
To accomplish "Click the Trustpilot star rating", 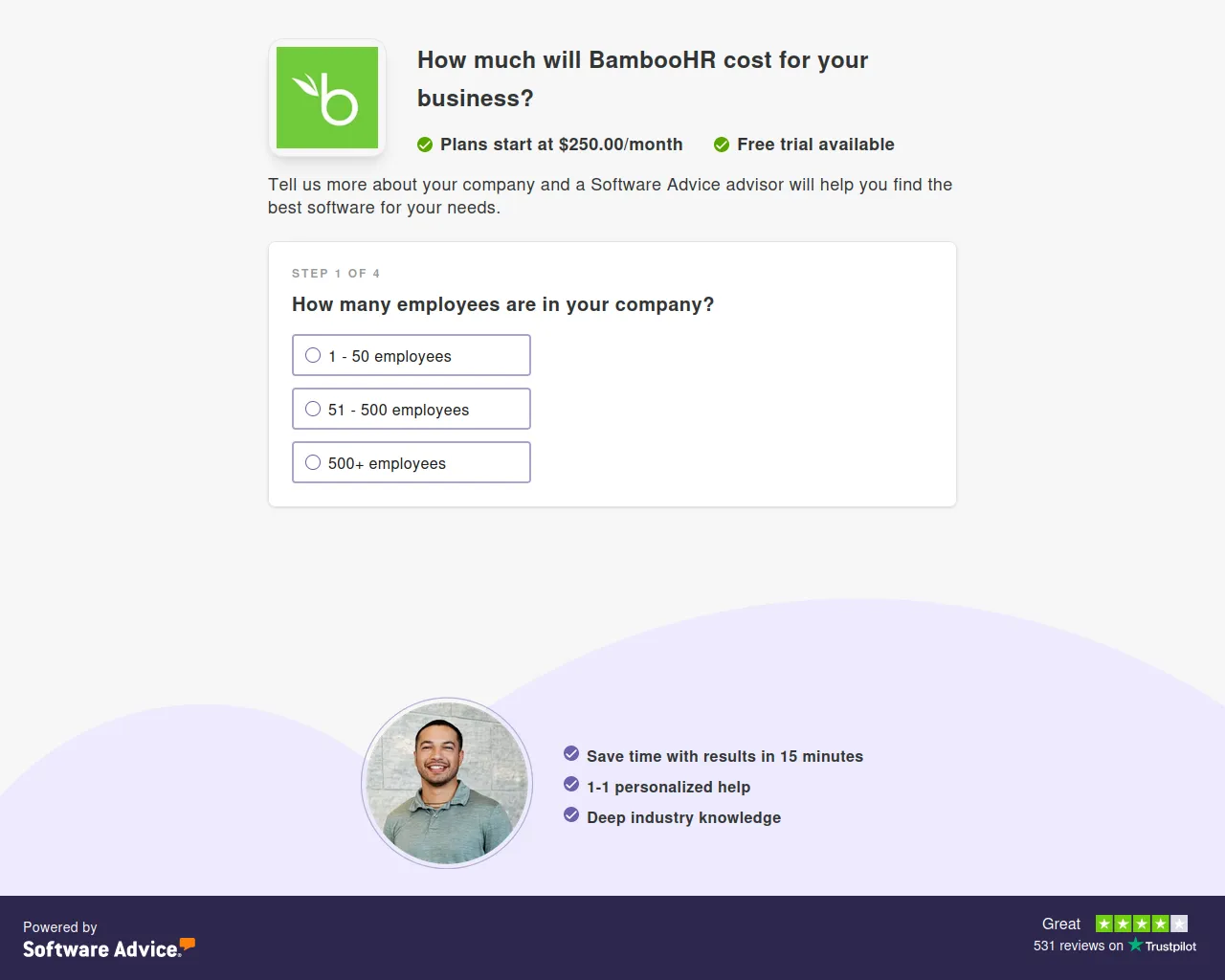I will pyautogui.click(x=1142, y=924).
